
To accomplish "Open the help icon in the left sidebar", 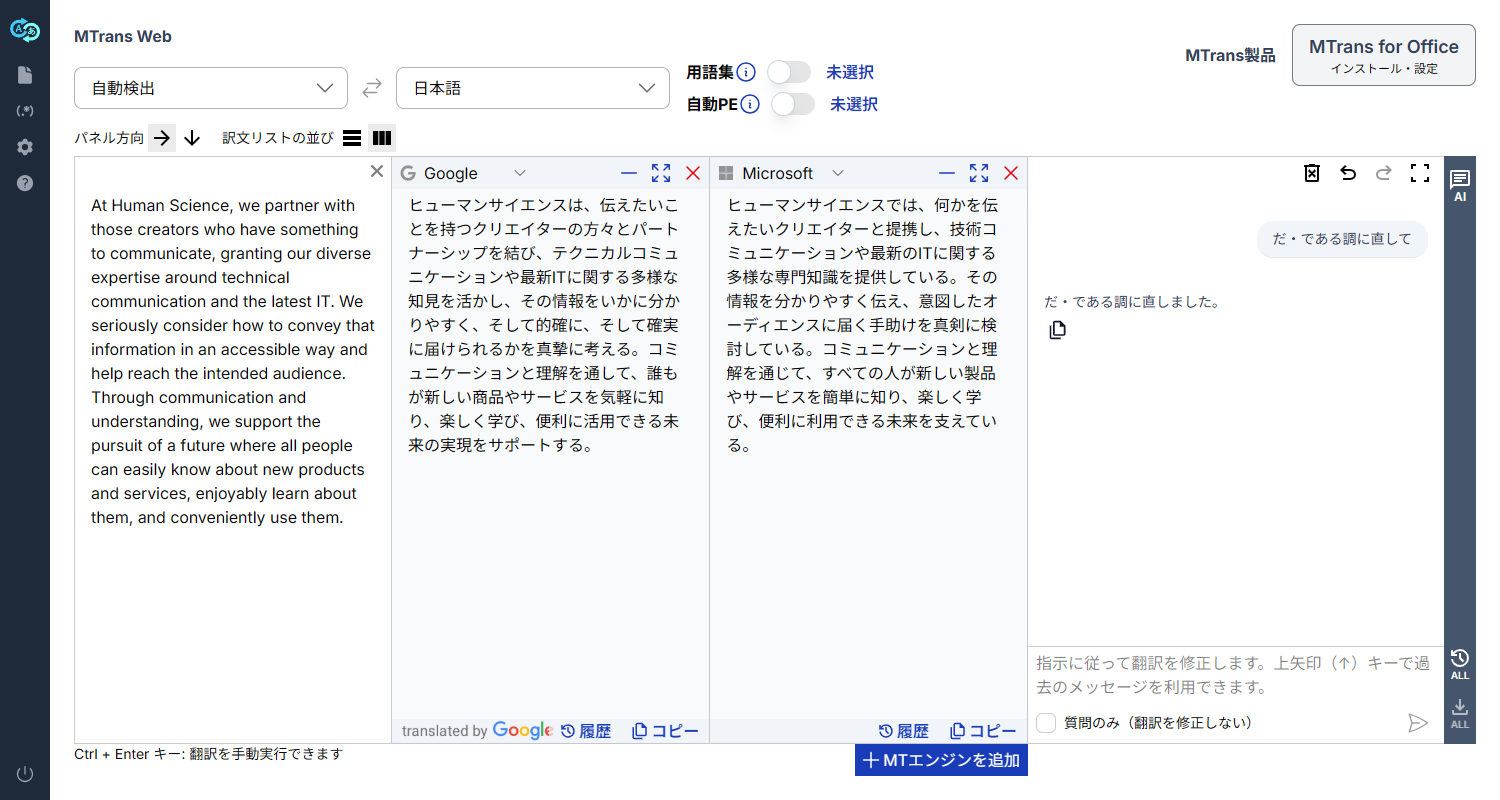I will click(25, 182).
